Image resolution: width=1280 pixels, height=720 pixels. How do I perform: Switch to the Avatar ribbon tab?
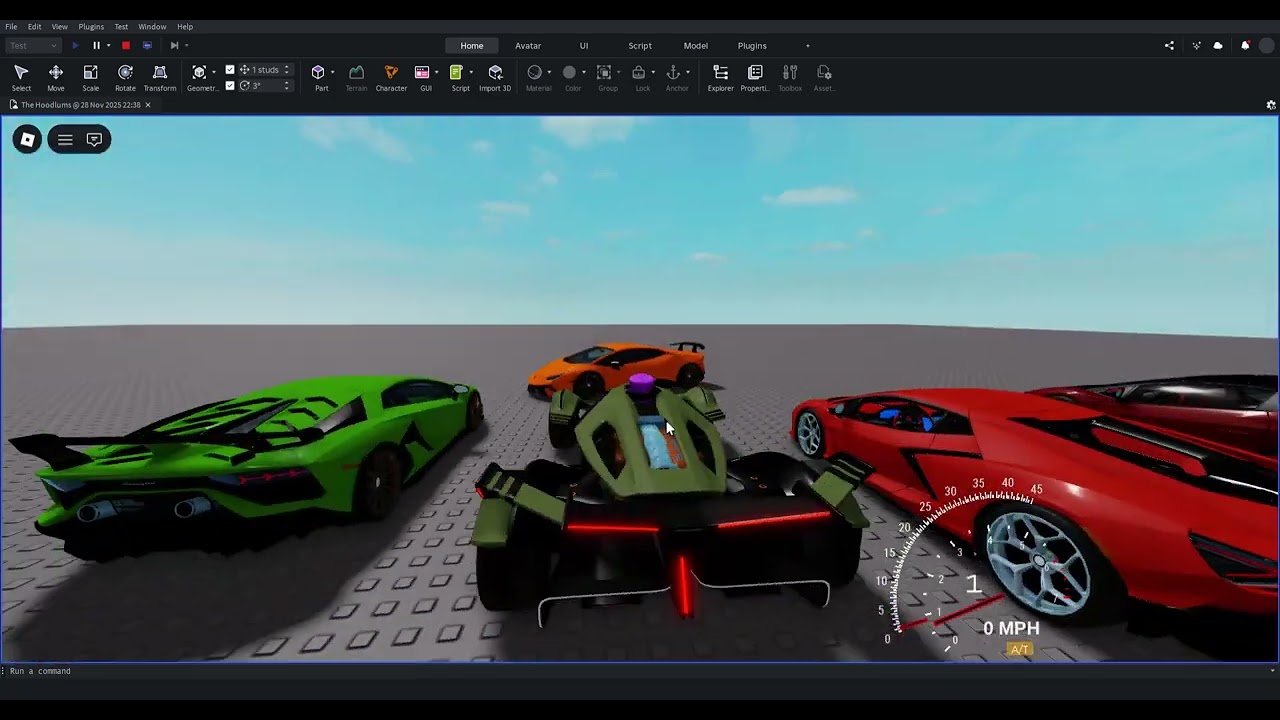tap(528, 46)
